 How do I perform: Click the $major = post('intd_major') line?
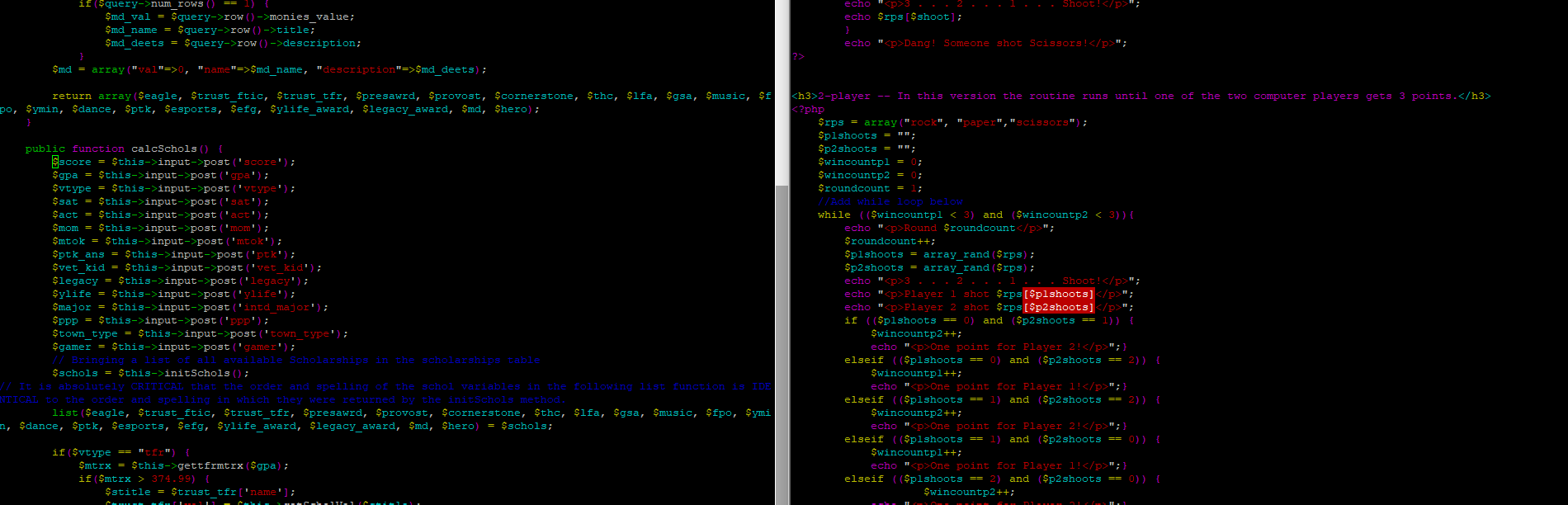coord(190,307)
